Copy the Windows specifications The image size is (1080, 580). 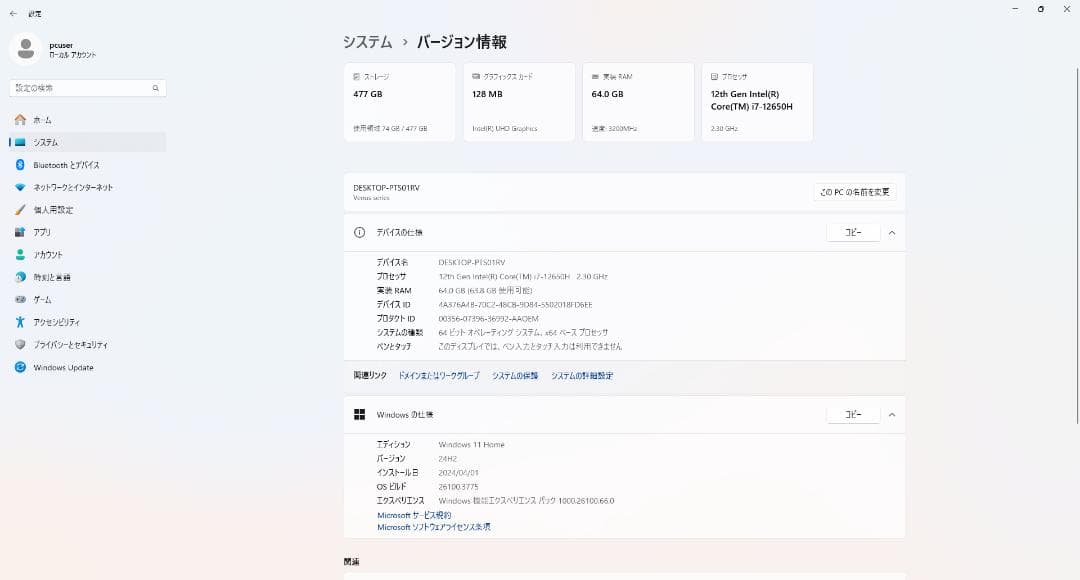point(852,414)
